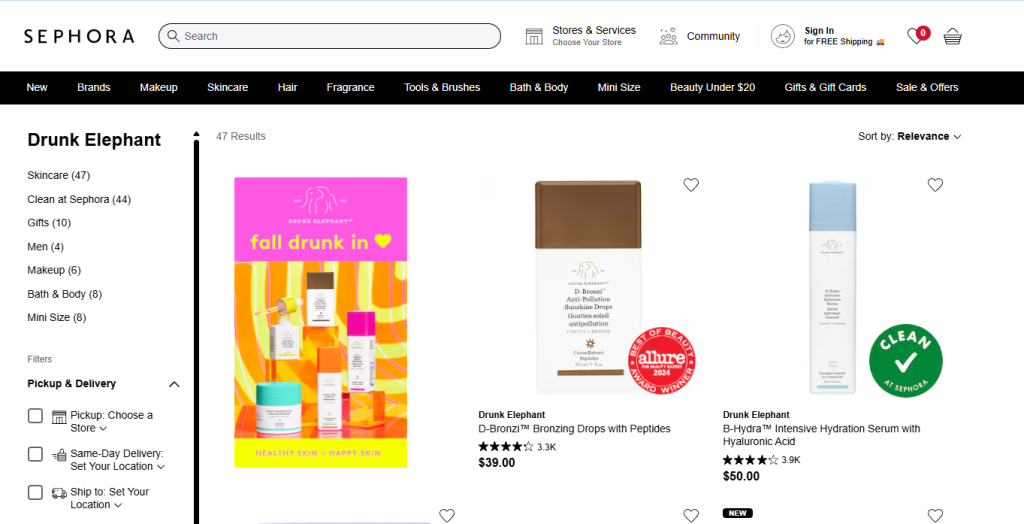This screenshot has height=524, width=1024.
Task: Check the Pickup: Choose a Store checkbox
Action: click(x=35, y=416)
